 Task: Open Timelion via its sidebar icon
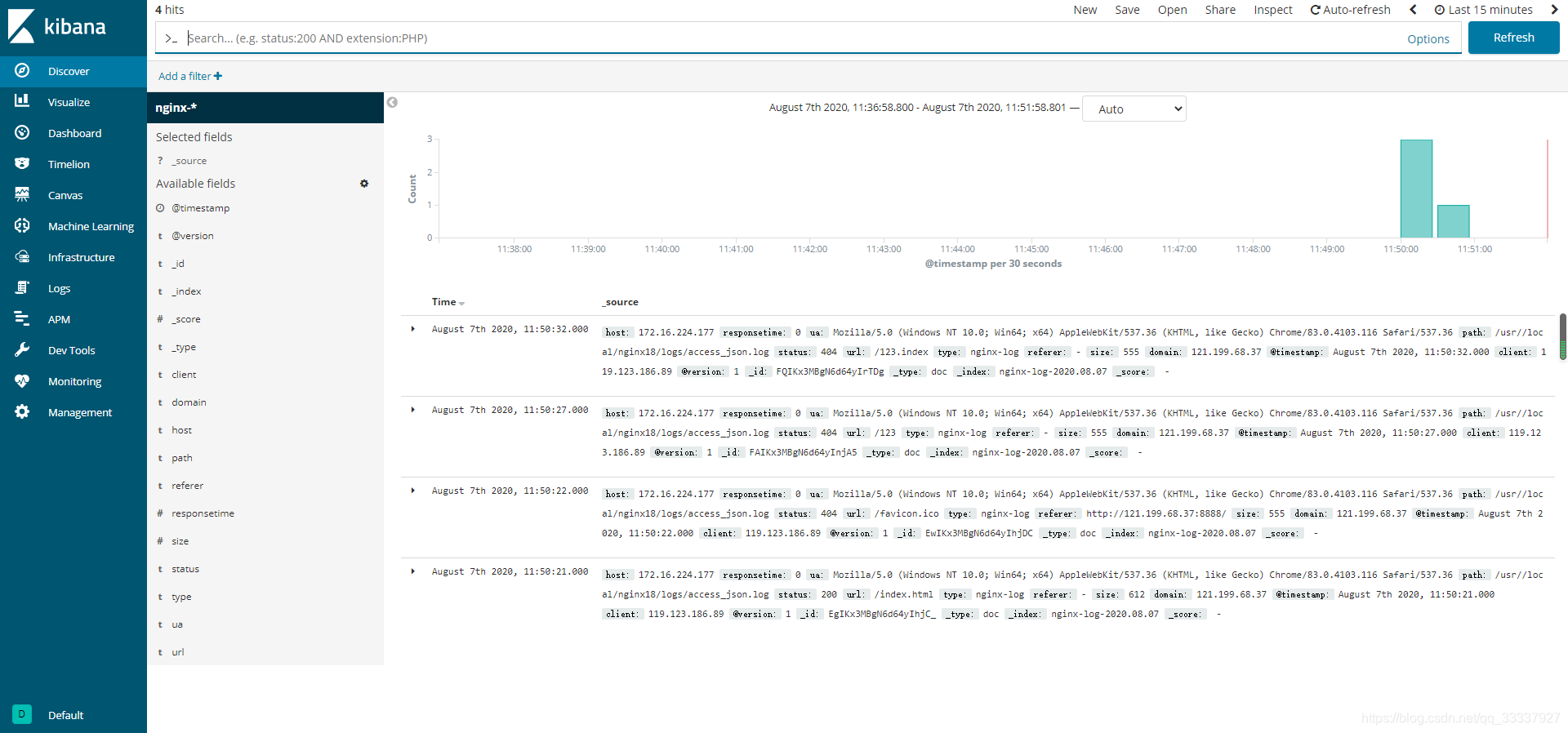pos(22,163)
